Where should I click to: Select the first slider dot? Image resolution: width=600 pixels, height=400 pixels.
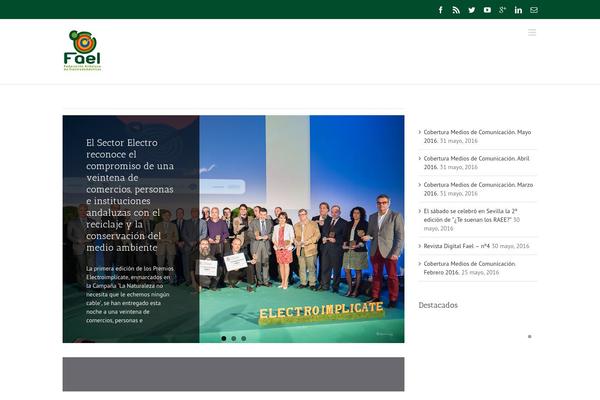click(223, 338)
